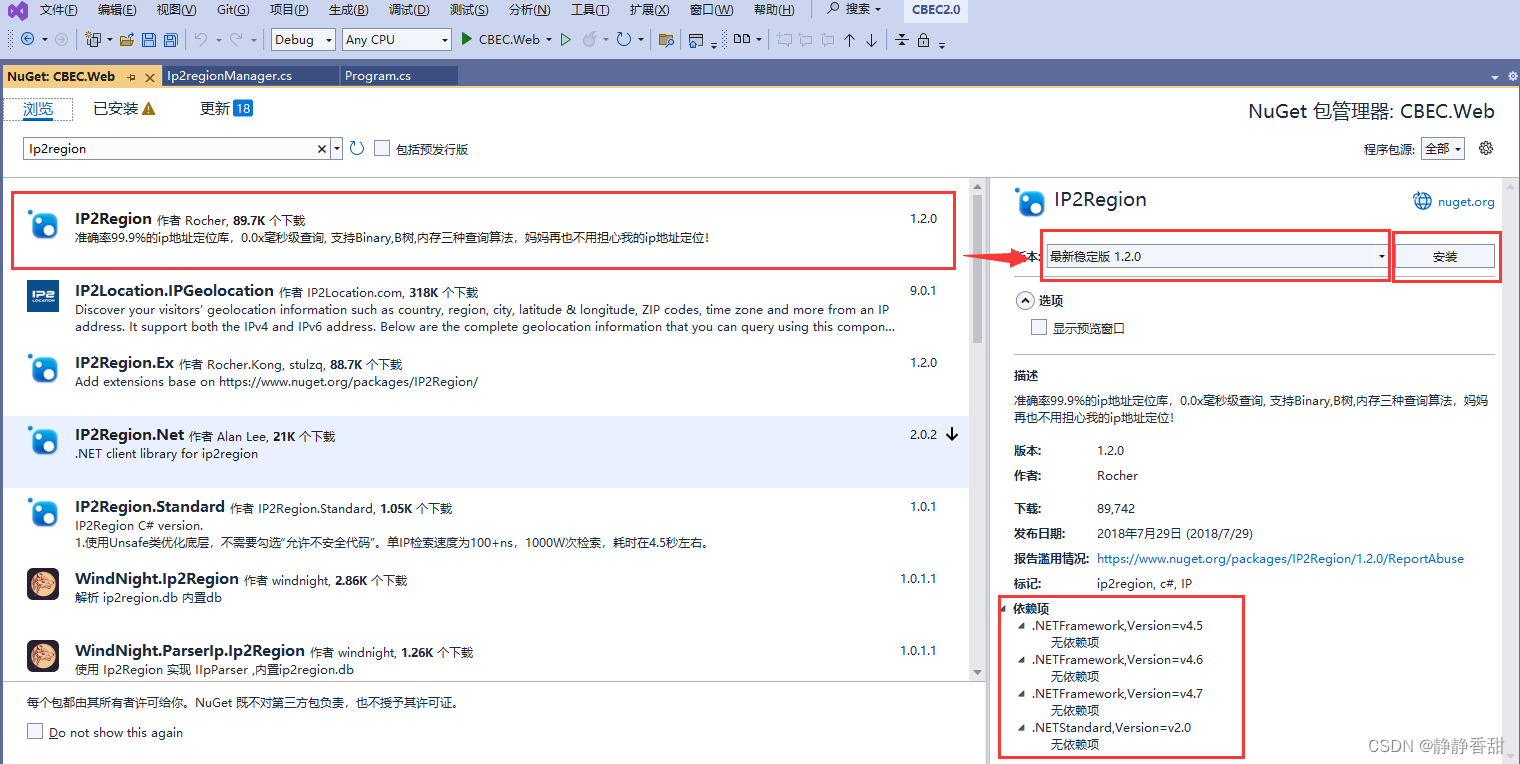Image resolution: width=1520 pixels, height=764 pixels.
Task: Click start without debugging outline play icon
Action: (566, 40)
